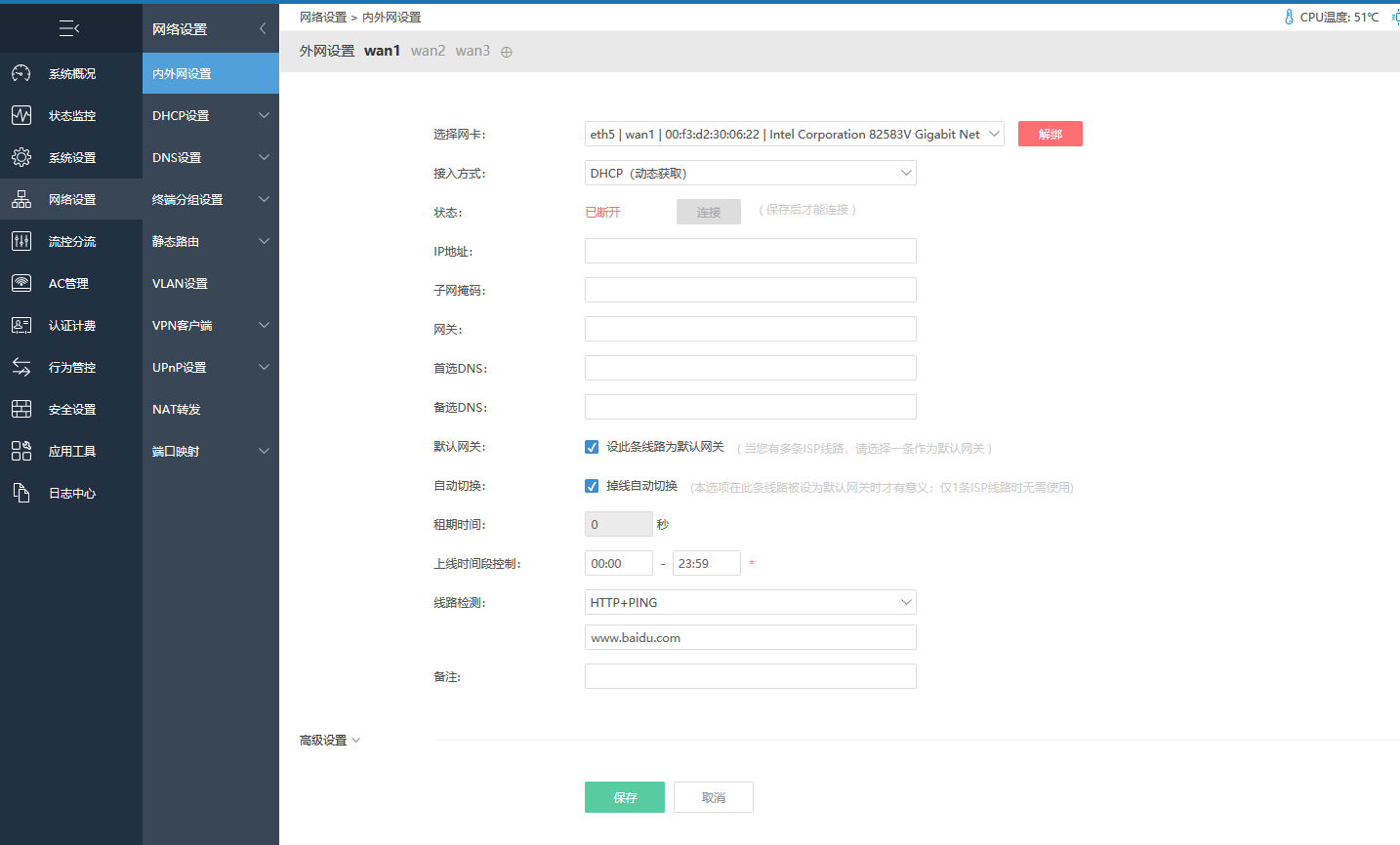Collapse the sidebar with the hamburger icon

[x=69, y=29]
